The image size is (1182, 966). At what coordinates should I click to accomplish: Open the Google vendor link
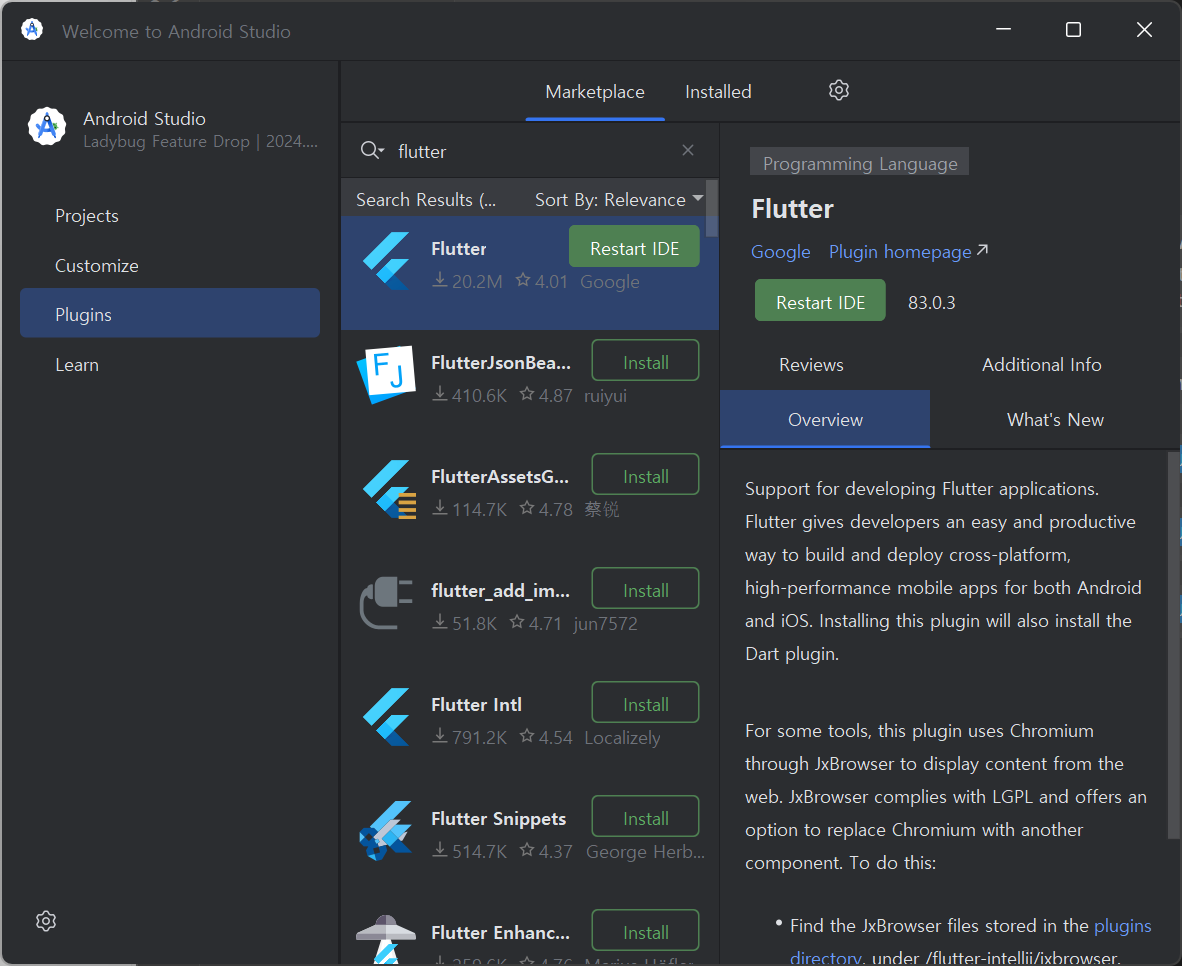point(780,252)
